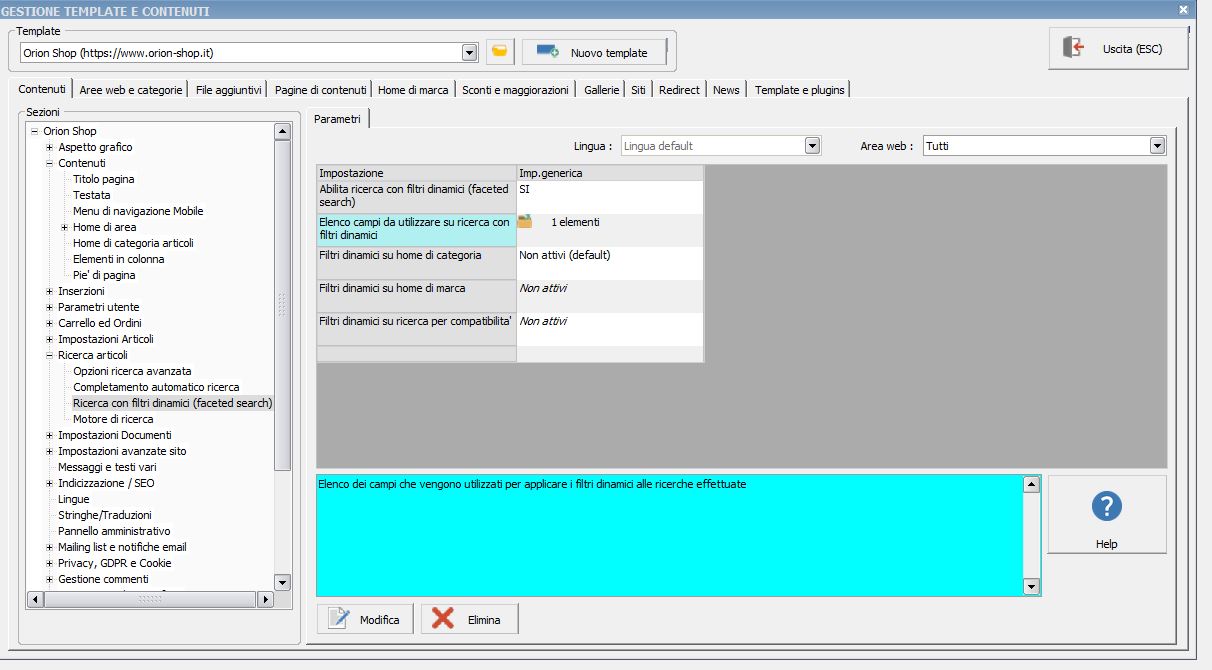Select Elementi in colonna item
This screenshot has width=1212, height=670.
coord(119,259)
